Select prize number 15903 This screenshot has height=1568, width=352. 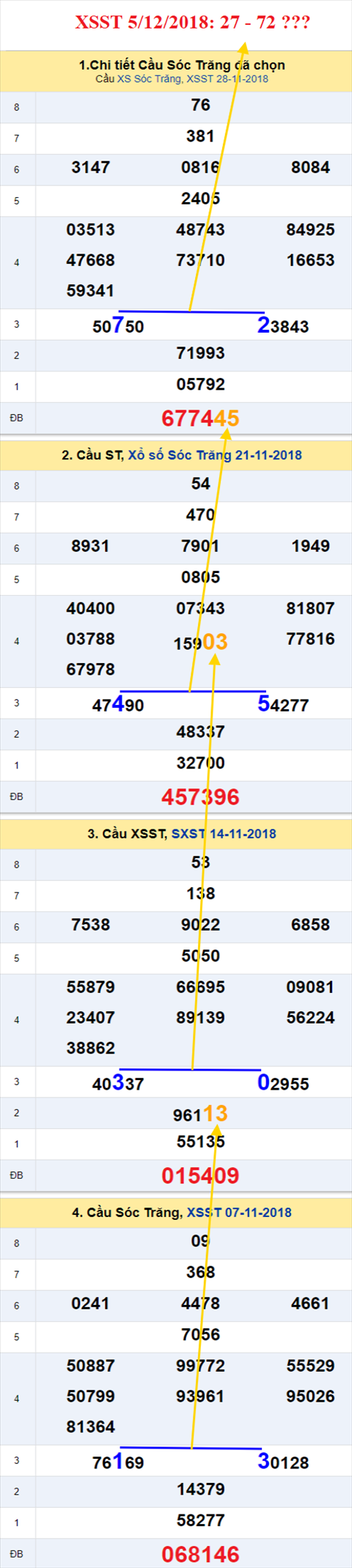pos(201,643)
